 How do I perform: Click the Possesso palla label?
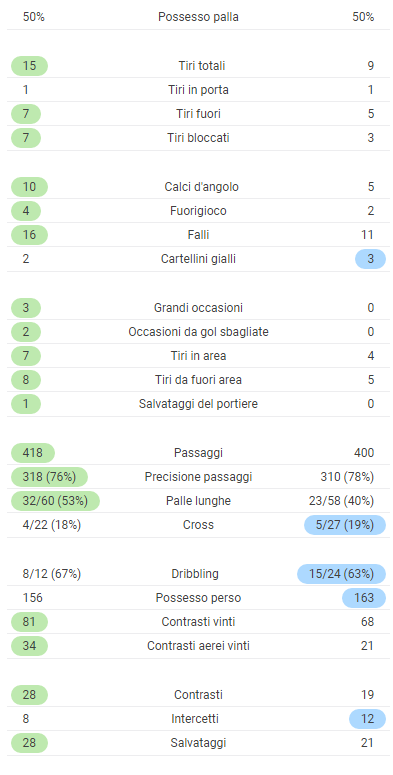click(x=198, y=17)
